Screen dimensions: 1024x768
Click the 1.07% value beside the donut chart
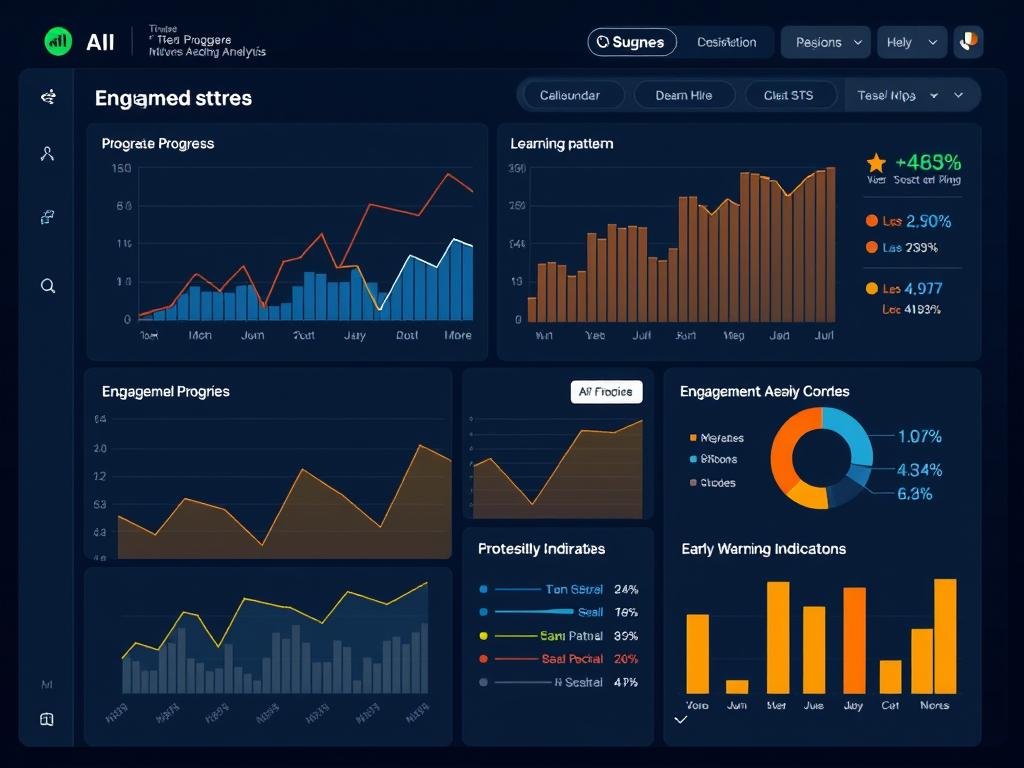click(918, 437)
